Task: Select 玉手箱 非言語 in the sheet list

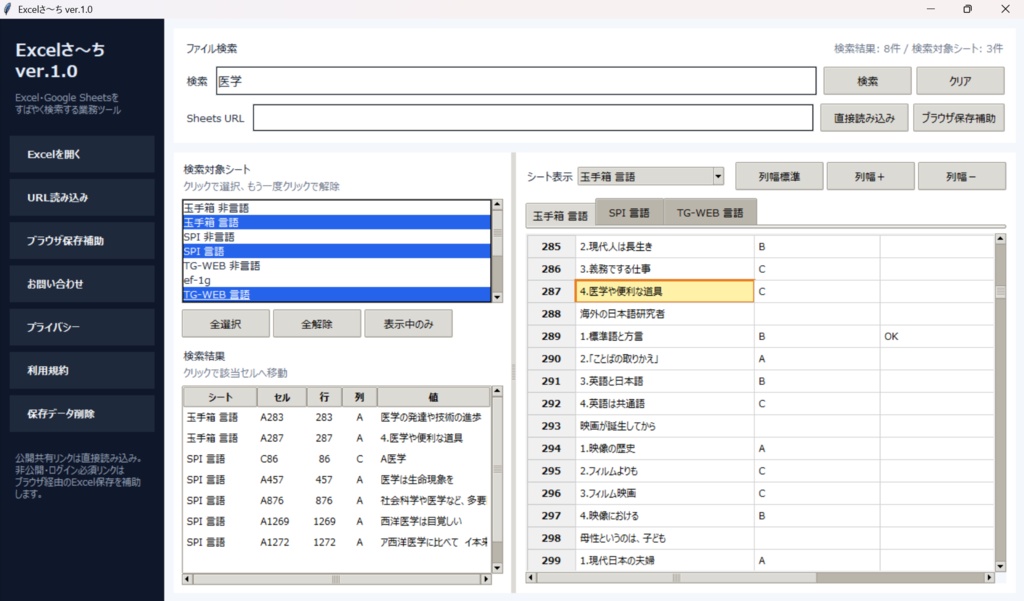Action: tap(336, 208)
